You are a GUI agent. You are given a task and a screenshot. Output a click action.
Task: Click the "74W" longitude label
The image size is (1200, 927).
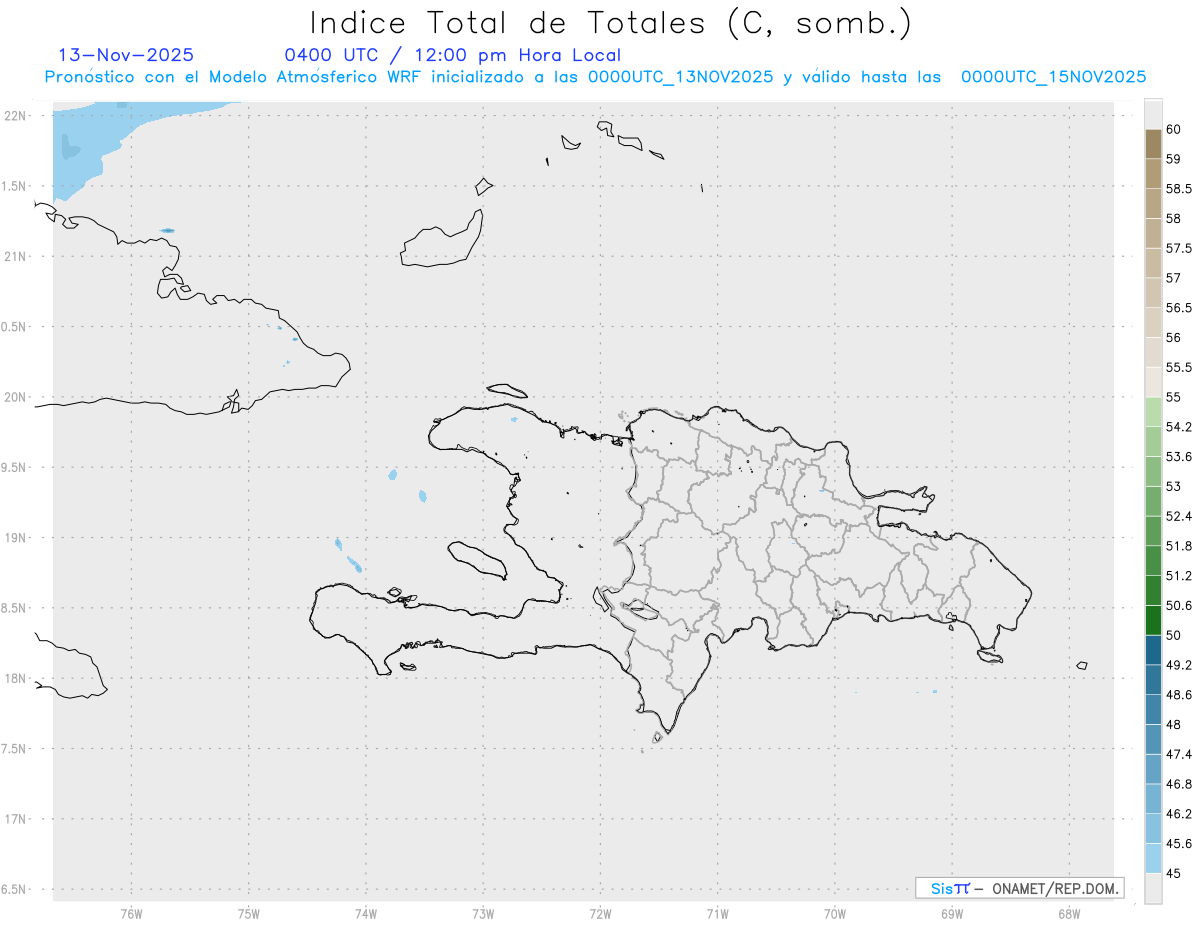pos(366,913)
